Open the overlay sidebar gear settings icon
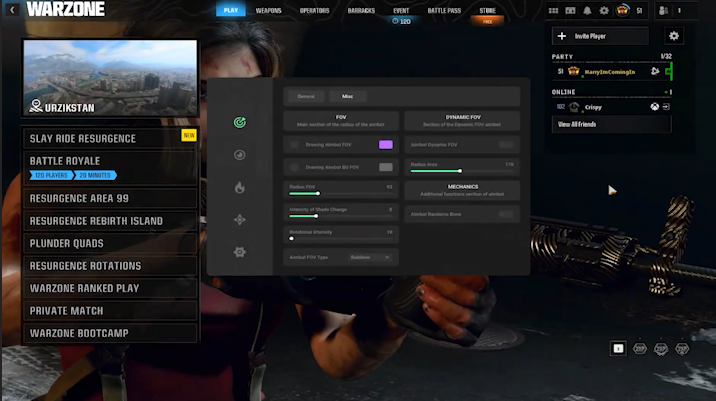716x401 pixels. [239, 252]
